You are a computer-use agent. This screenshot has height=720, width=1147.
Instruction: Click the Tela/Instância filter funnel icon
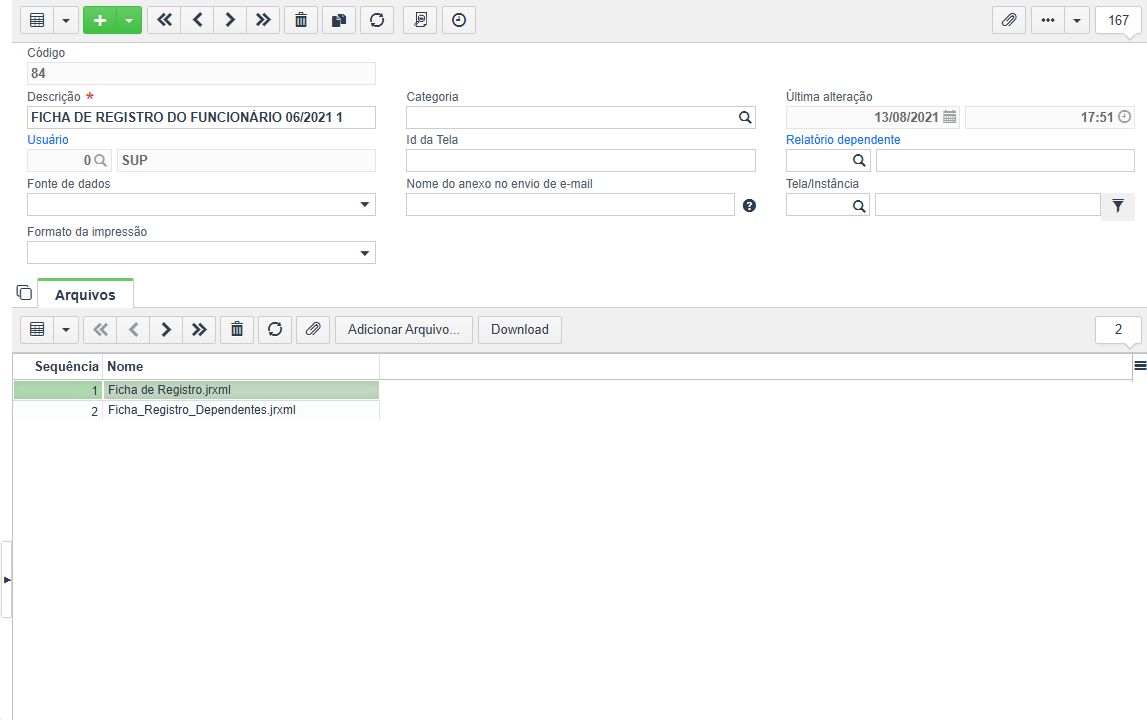coord(1118,206)
